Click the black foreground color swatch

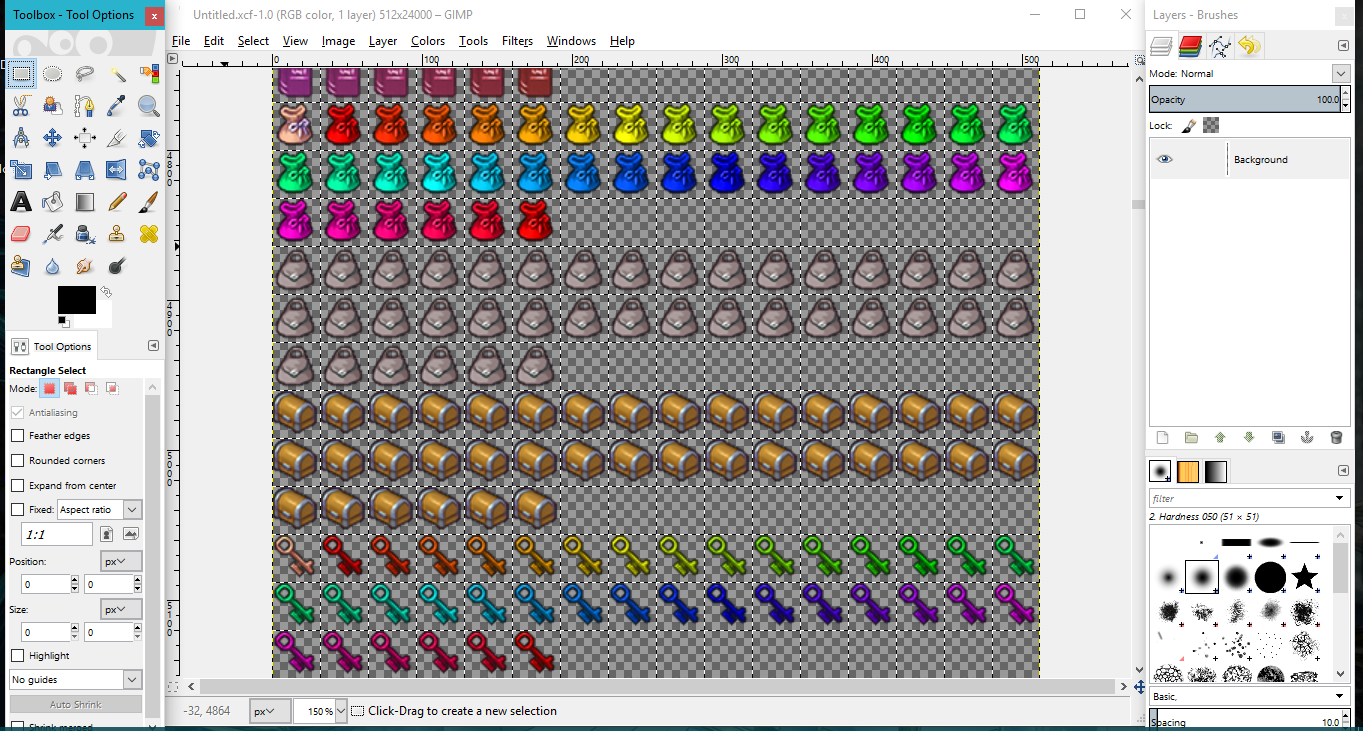pyautogui.click(x=76, y=299)
